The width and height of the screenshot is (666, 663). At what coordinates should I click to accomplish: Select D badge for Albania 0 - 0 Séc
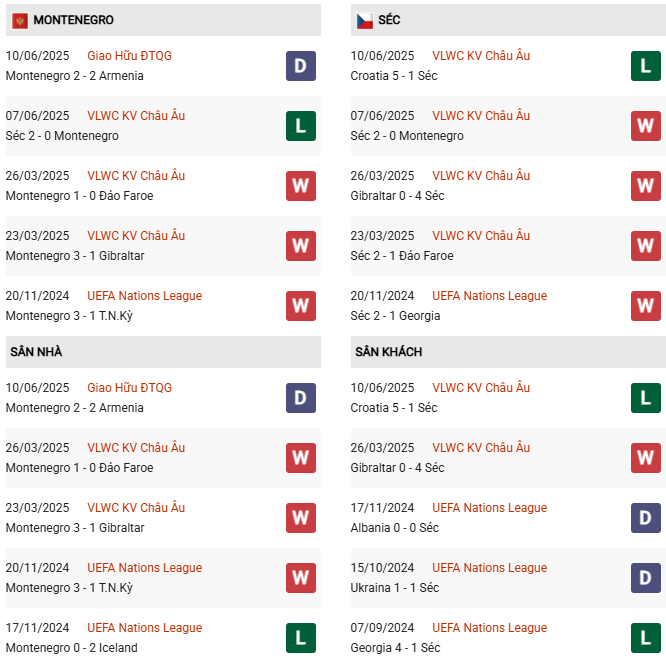coord(645,518)
